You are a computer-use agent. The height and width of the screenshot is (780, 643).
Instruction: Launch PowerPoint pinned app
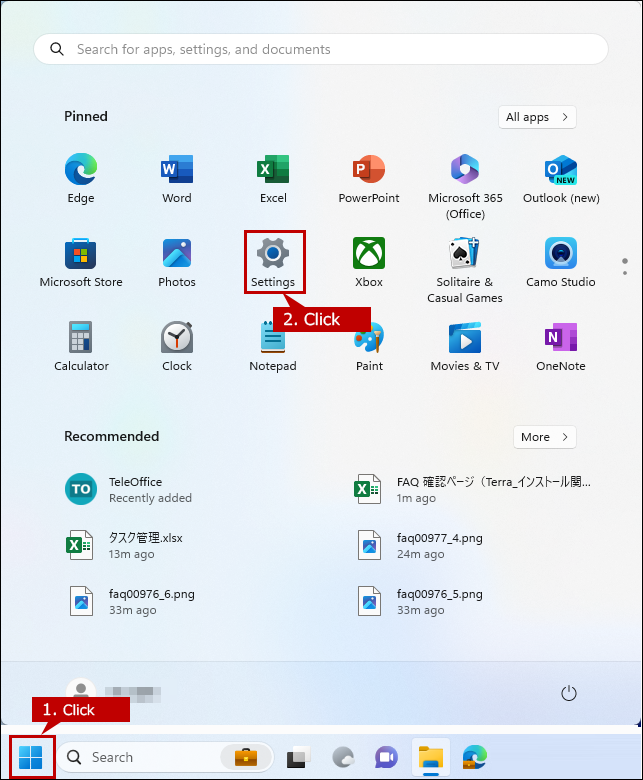pyautogui.click(x=369, y=179)
